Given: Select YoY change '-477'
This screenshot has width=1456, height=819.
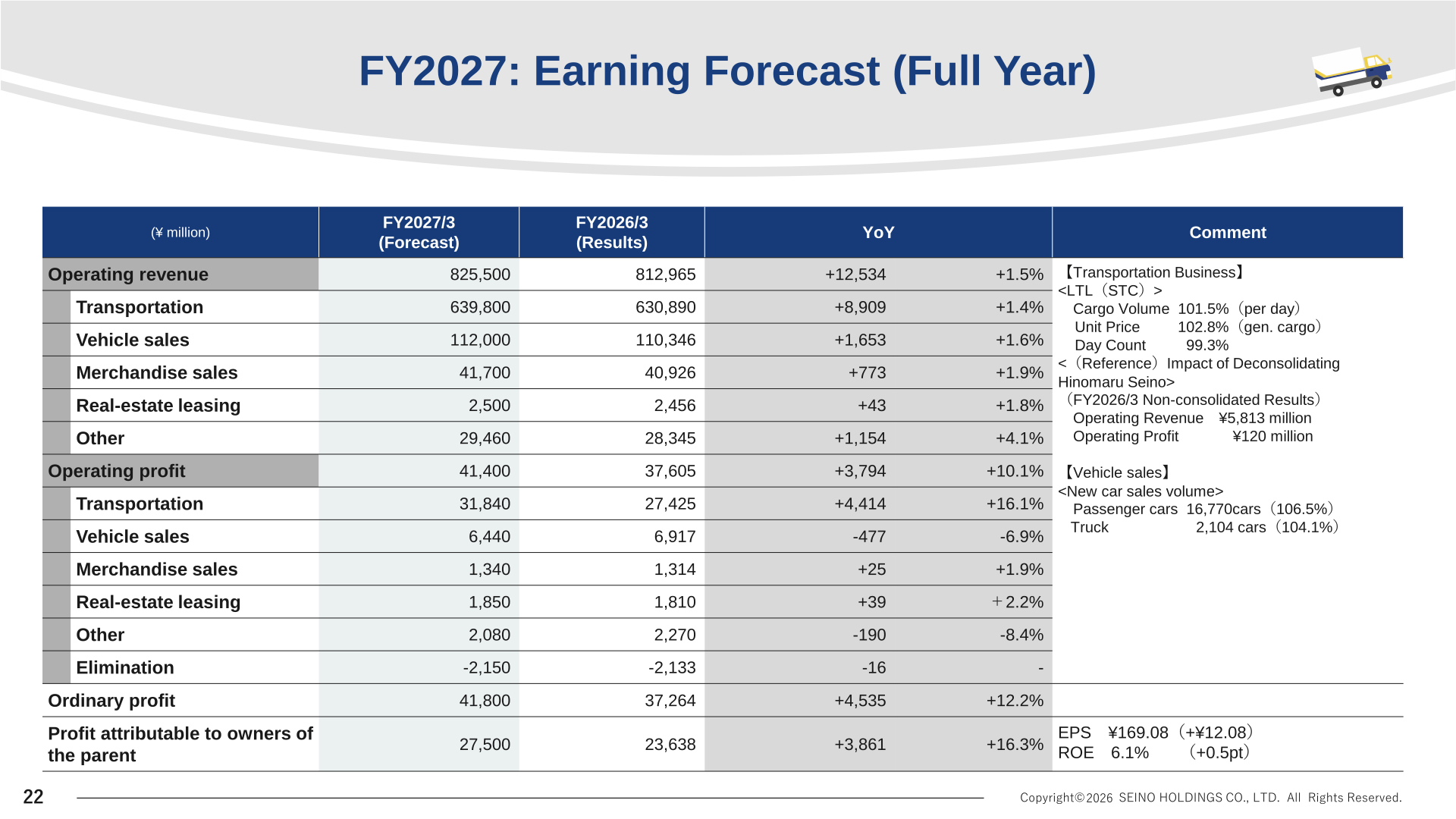Looking at the screenshot, I should pos(869,537).
